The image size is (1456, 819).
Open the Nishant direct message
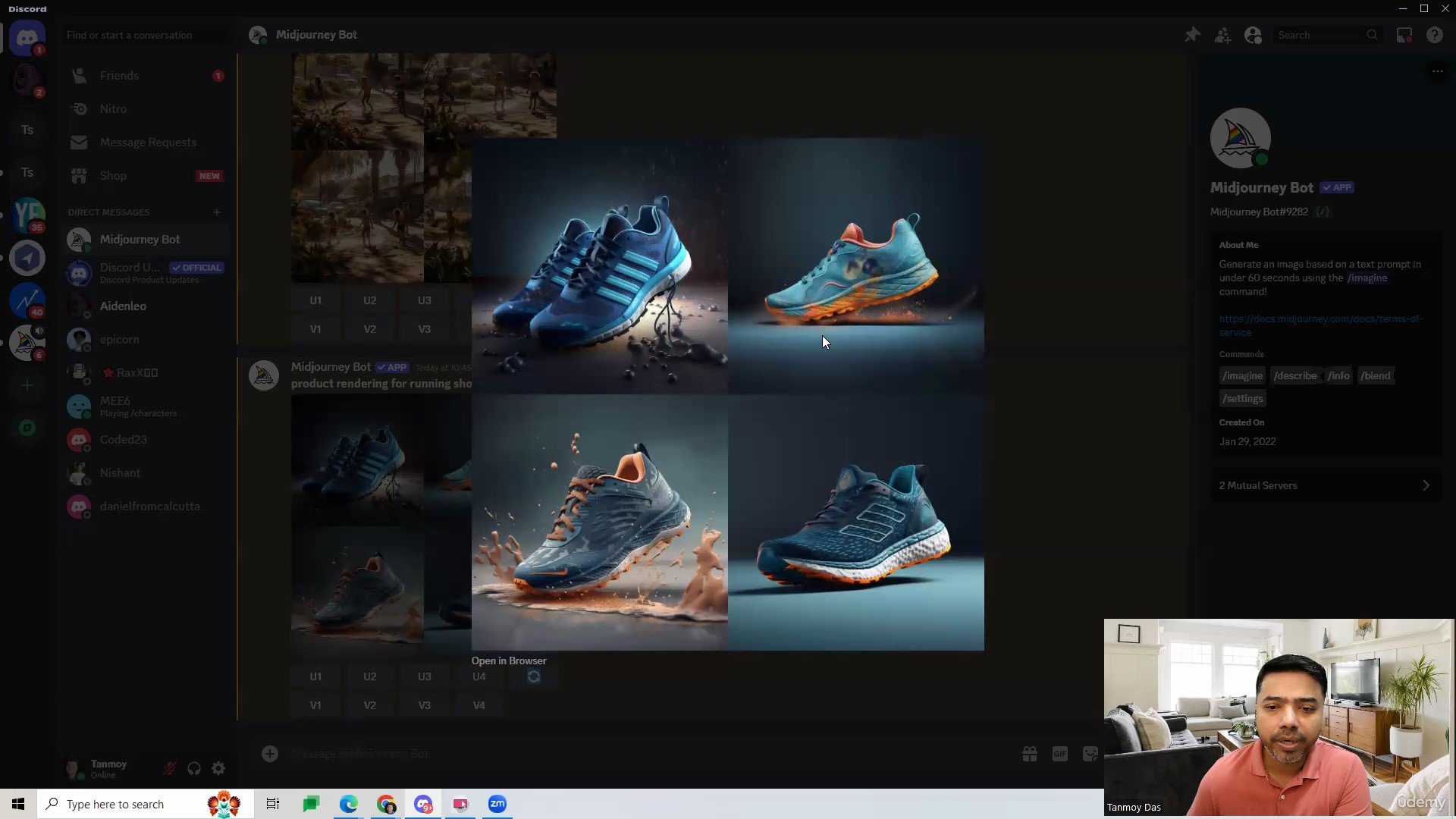pyautogui.click(x=146, y=473)
